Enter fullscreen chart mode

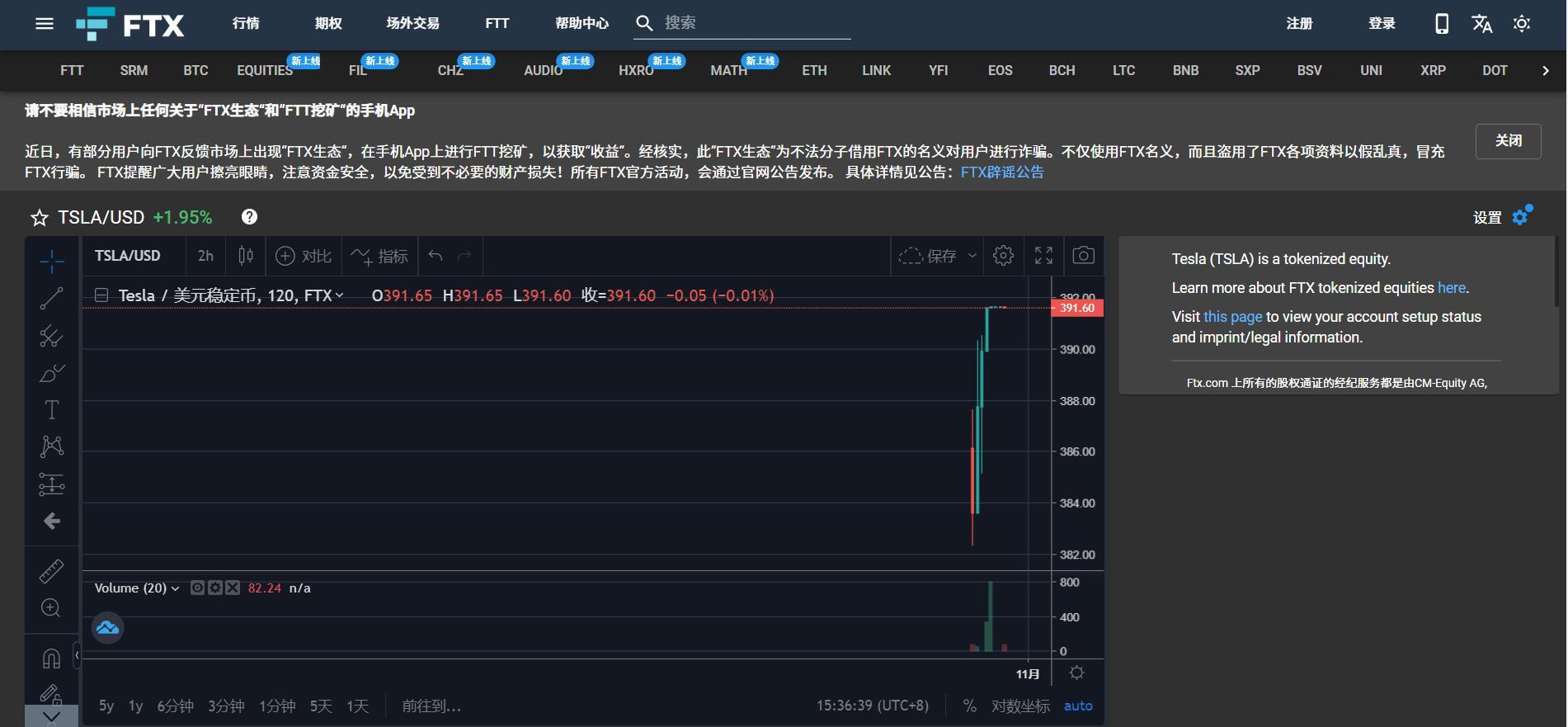(x=1043, y=256)
